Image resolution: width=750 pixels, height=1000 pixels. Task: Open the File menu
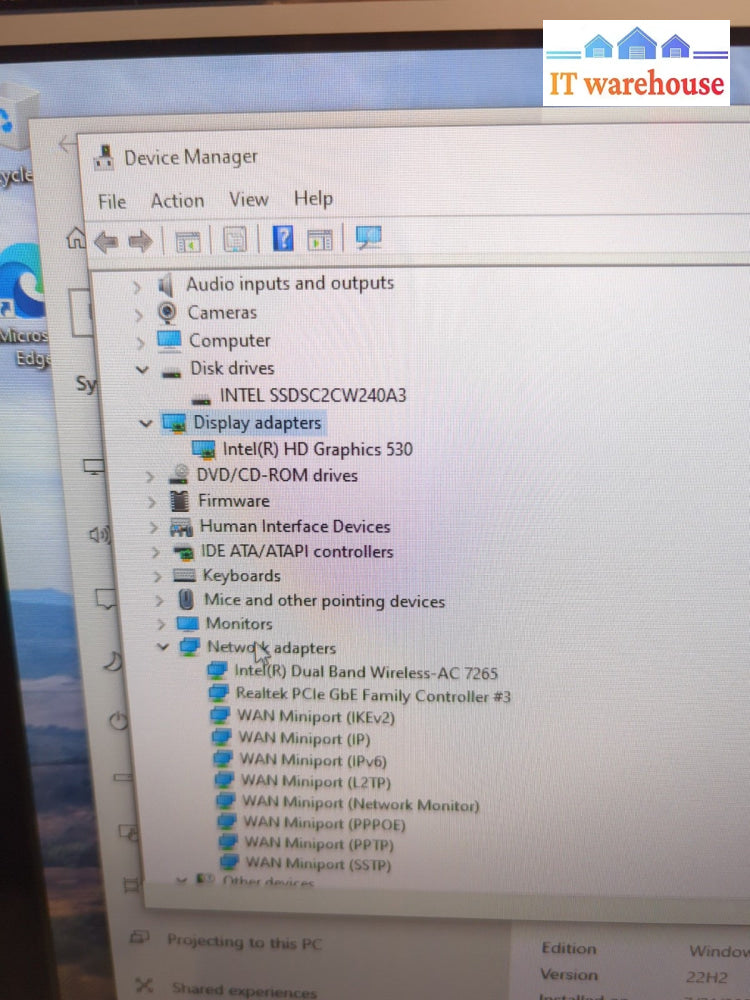coord(112,201)
